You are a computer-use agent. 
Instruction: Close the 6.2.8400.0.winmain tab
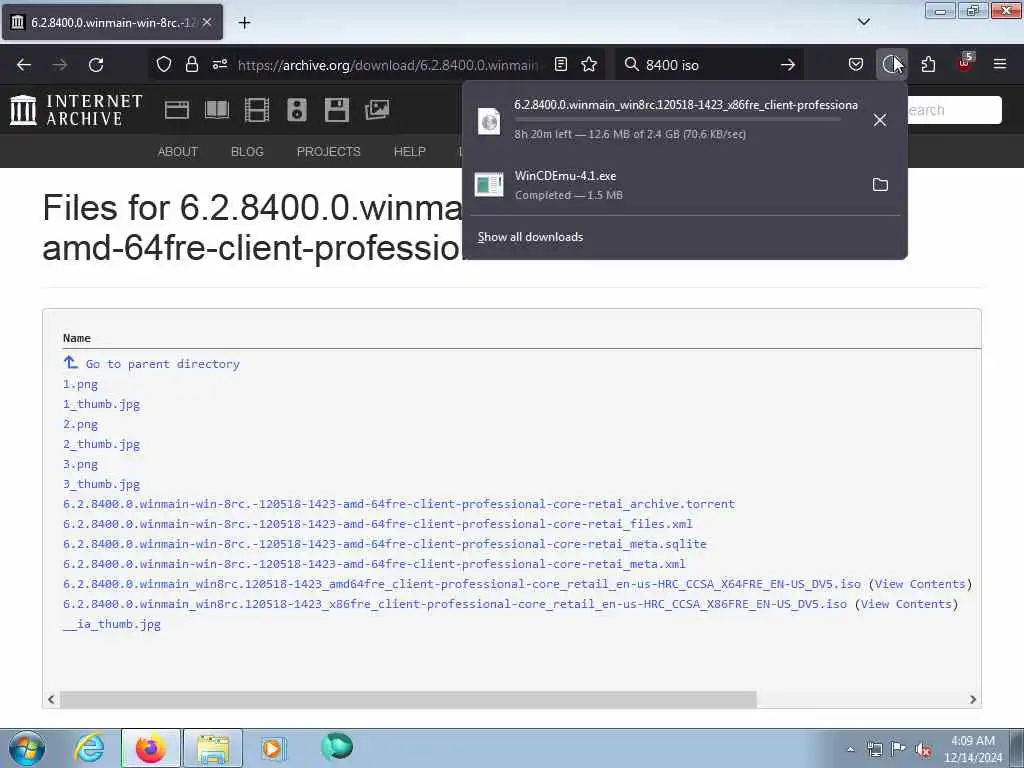coord(207,22)
